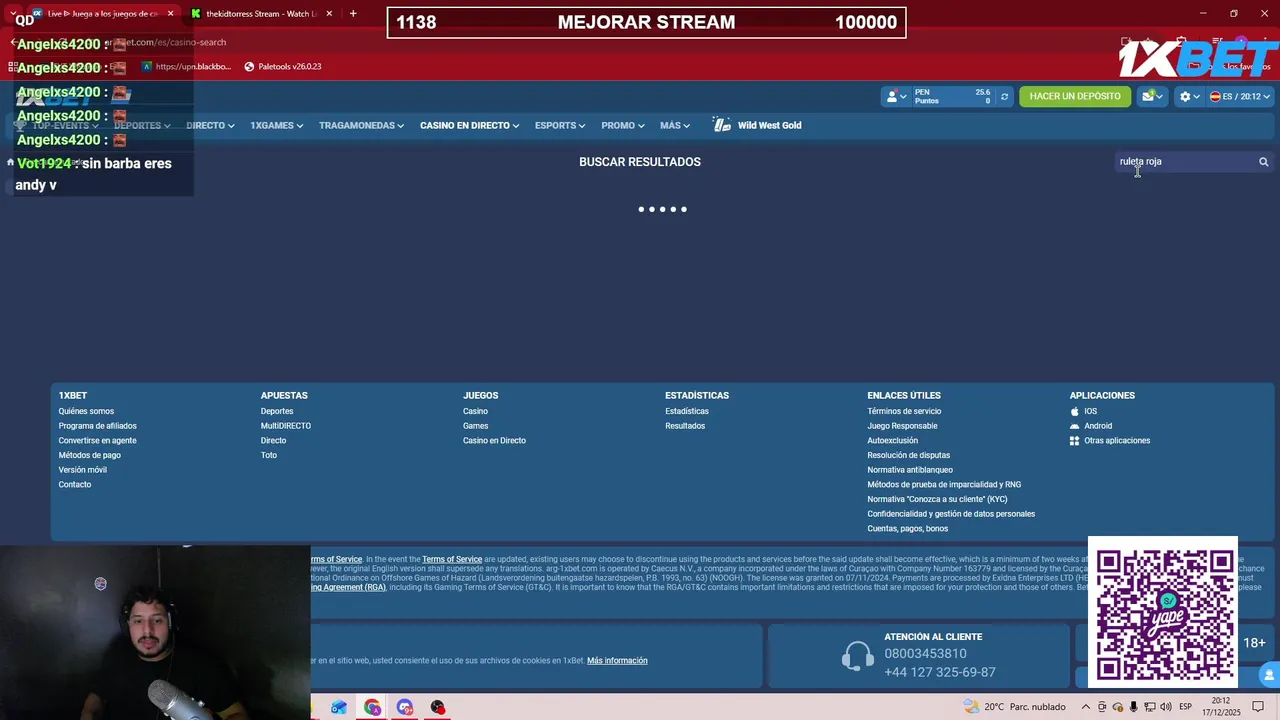Image resolution: width=1280 pixels, height=720 pixels.
Task: Open the Paletools v26.0.23 bookmark
Action: [x=283, y=67]
